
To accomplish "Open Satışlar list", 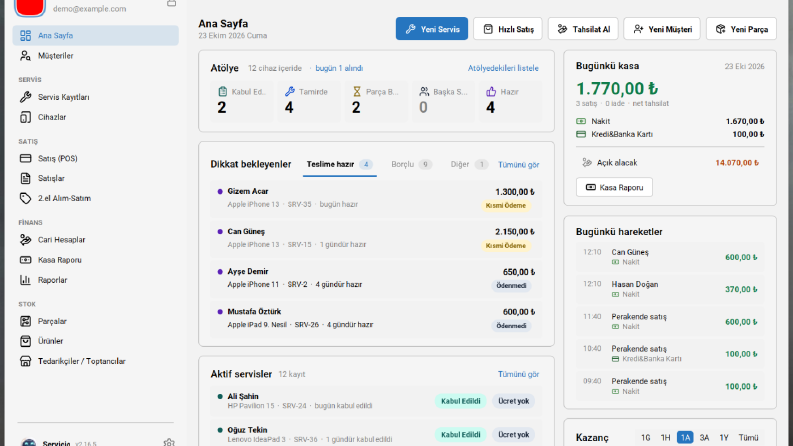I will pos(96,179).
